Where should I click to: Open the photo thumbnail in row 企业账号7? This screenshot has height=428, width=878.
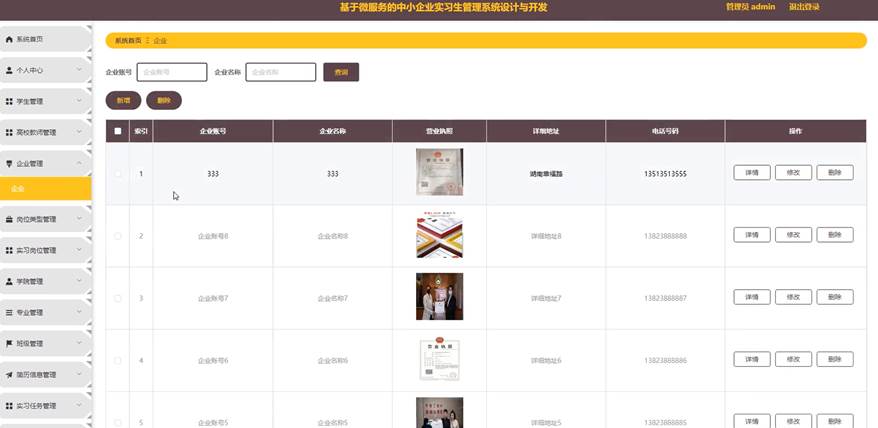pyautogui.click(x=440, y=297)
